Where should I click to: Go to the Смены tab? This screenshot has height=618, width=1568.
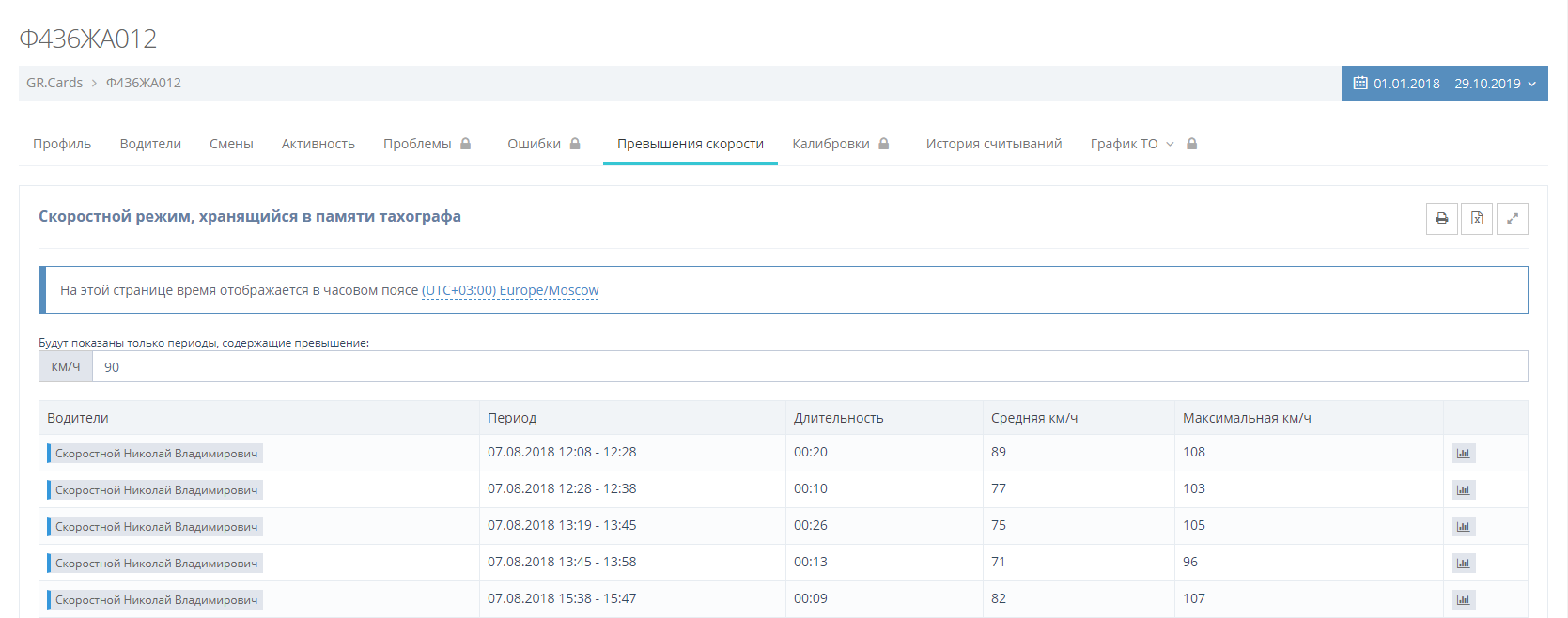[231, 144]
